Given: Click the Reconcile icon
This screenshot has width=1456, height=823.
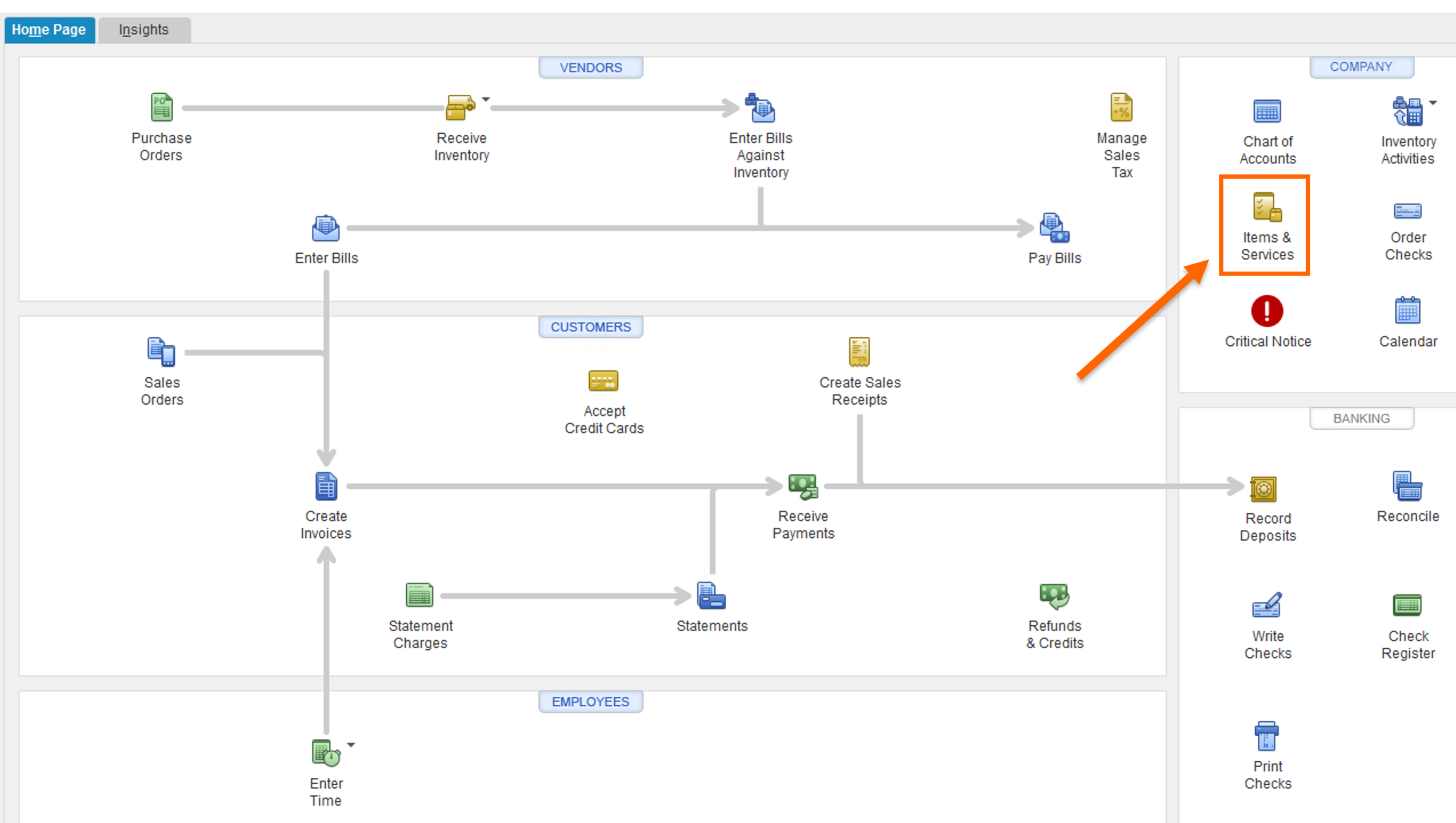Looking at the screenshot, I should 1407,487.
